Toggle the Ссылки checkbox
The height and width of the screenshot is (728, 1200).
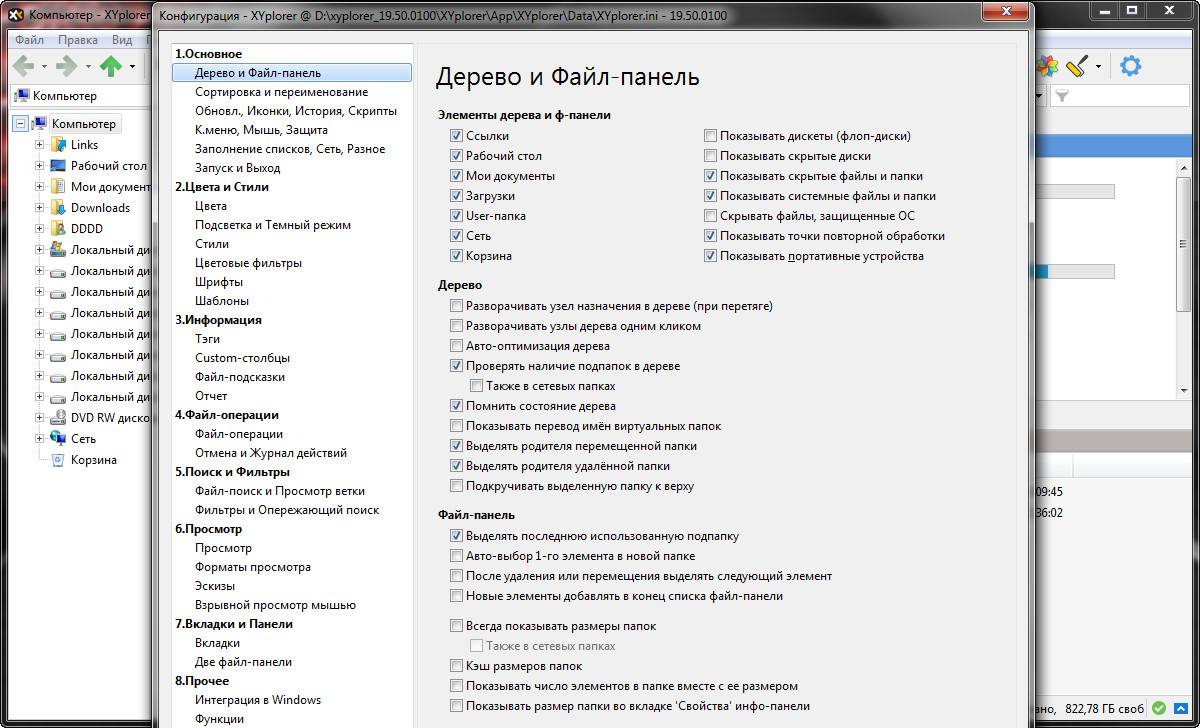pyautogui.click(x=456, y=136)
